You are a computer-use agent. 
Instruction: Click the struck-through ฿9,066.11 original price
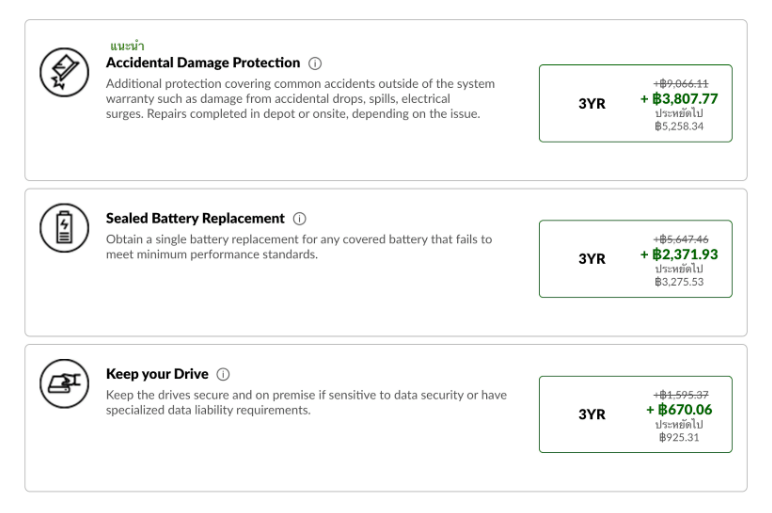pyautogui.click(x=681, y=84)
